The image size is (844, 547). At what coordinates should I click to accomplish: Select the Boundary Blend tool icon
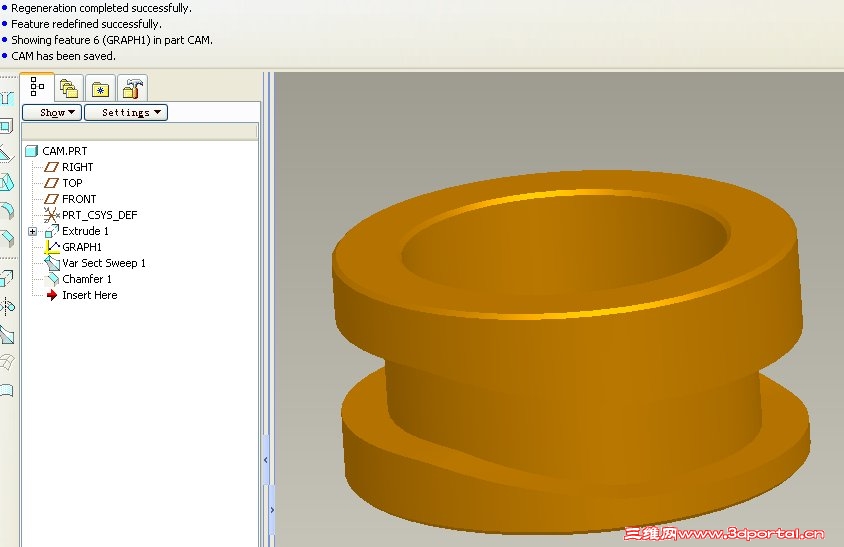(x=6, y=362)
